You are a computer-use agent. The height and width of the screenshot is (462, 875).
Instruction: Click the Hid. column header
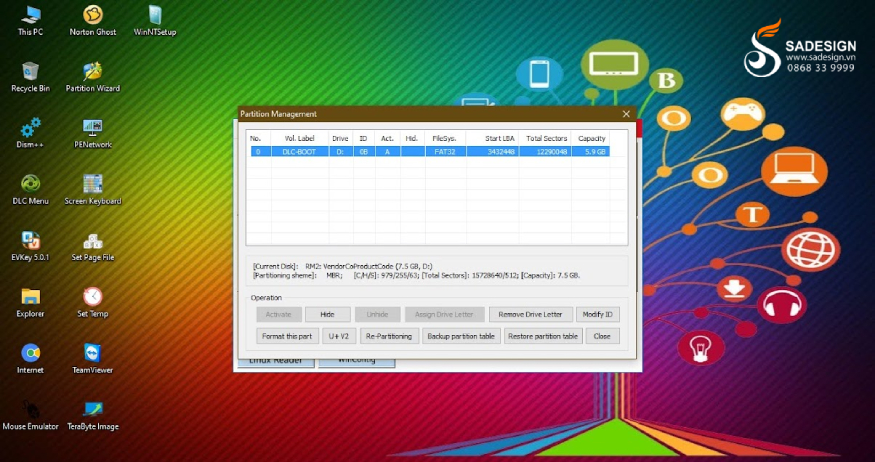pos(412,138)
